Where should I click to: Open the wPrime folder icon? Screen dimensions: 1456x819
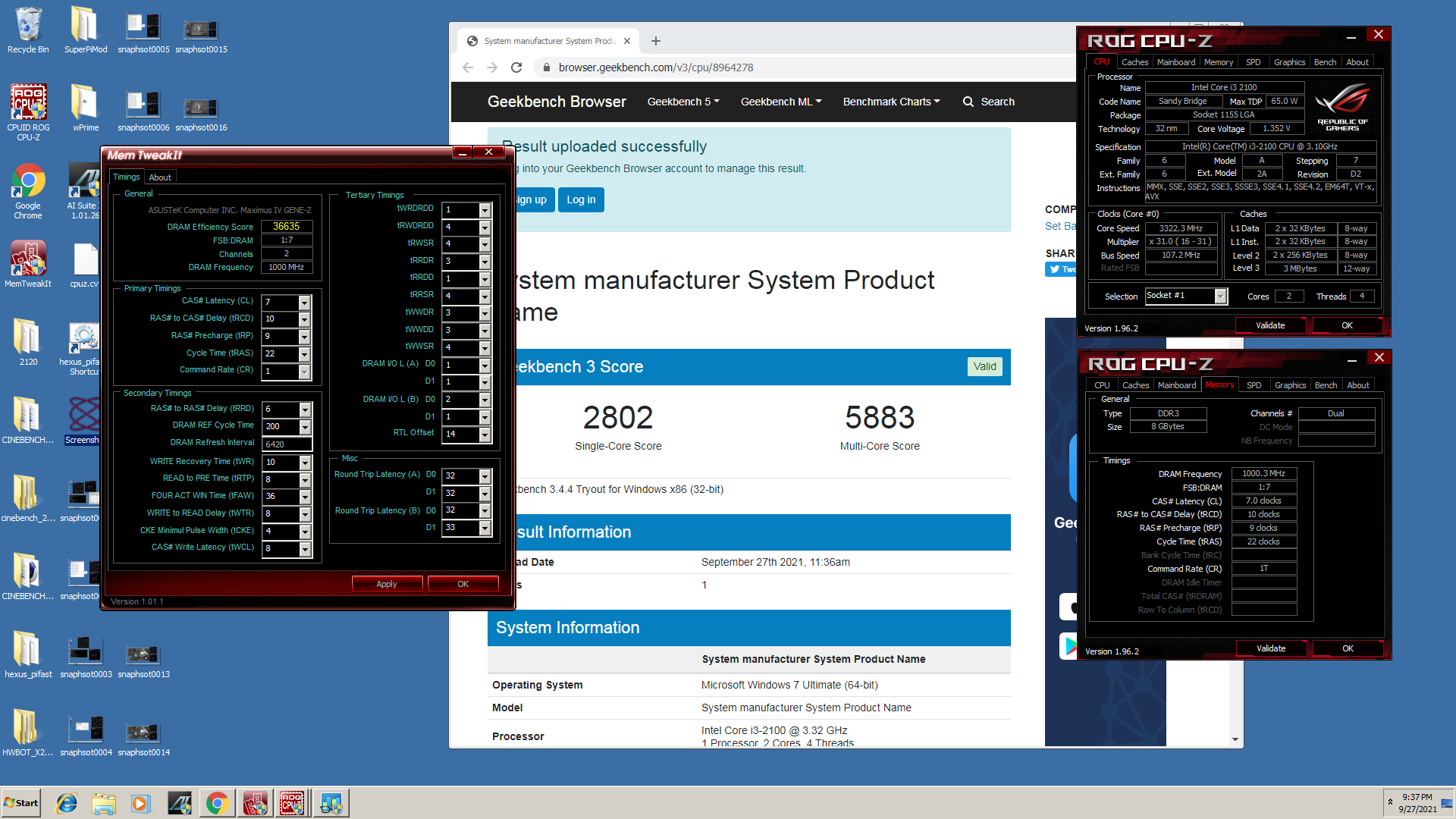[85, 108]
